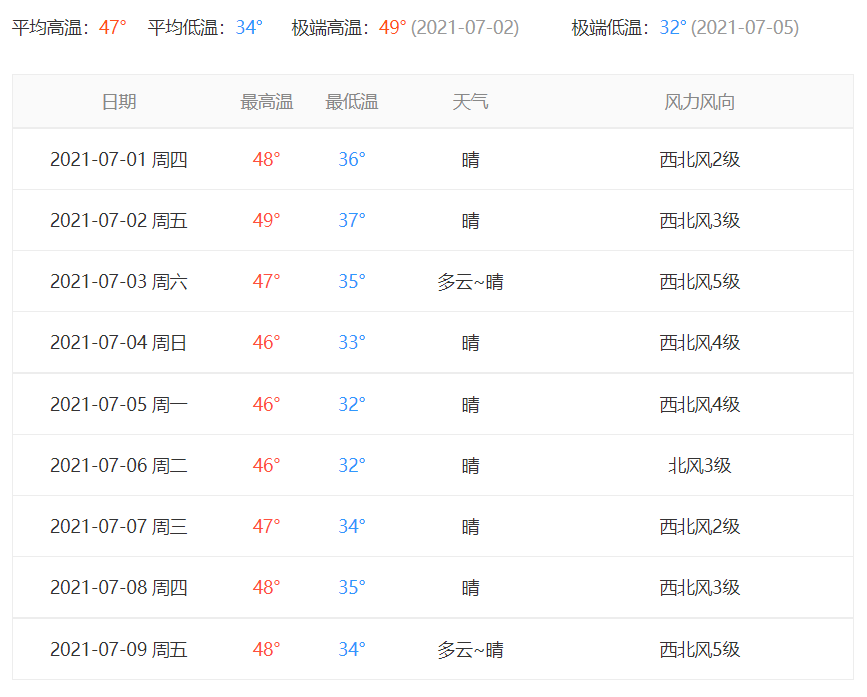Select the date 2021-07-09 周五

(x=119, y=649)
